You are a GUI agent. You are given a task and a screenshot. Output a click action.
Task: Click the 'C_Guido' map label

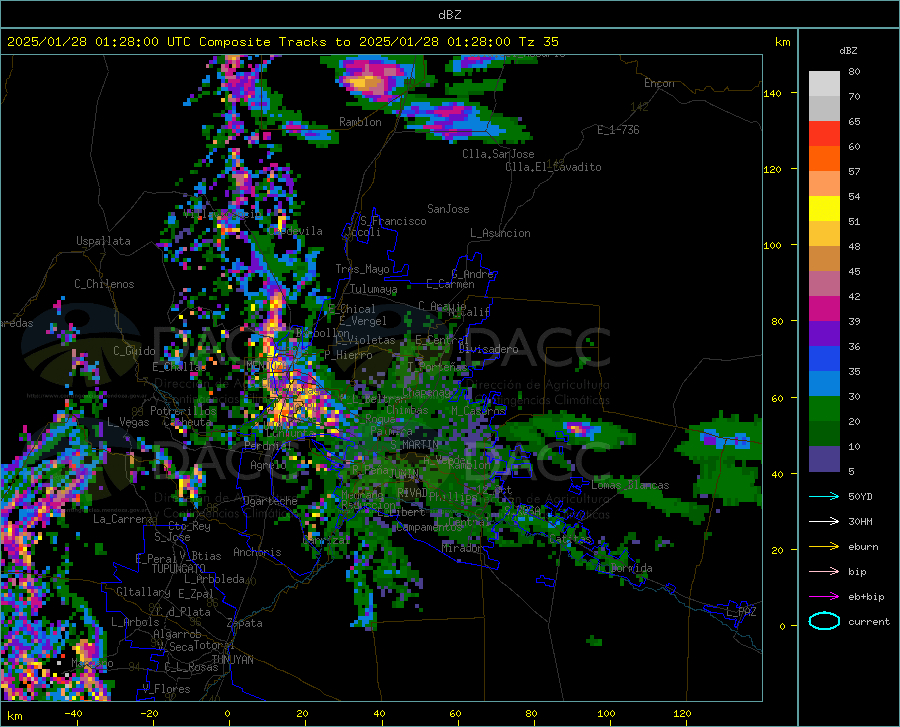[x=134, y=351]
